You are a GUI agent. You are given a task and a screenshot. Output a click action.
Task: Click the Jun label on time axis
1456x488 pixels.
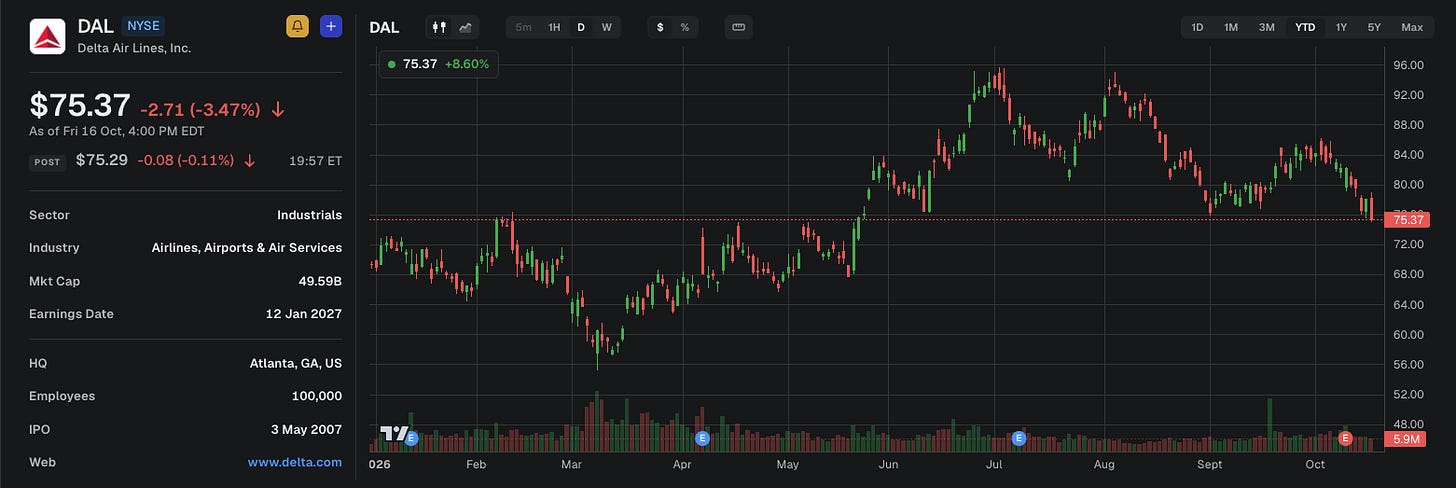click(x=888, y=465)
